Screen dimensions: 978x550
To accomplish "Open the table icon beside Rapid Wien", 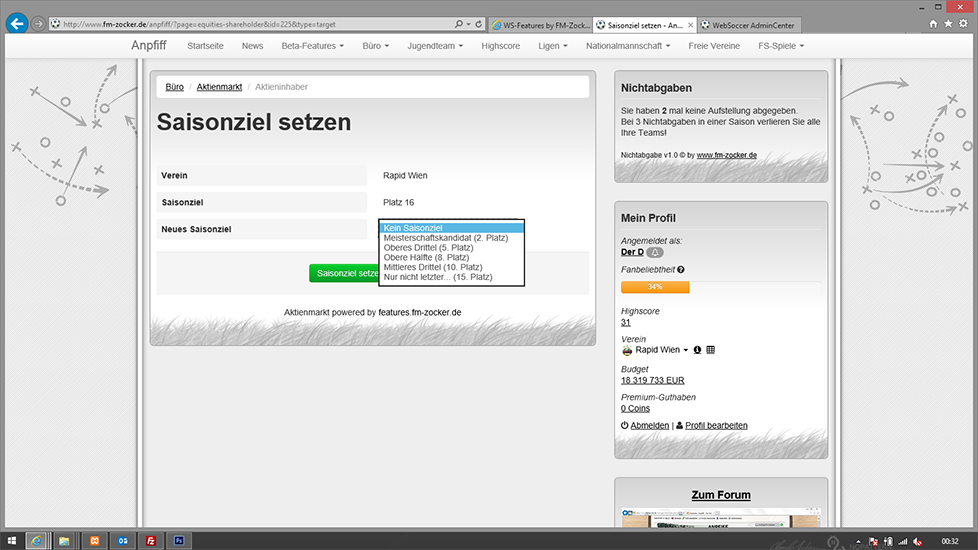I will pos(710,350).
